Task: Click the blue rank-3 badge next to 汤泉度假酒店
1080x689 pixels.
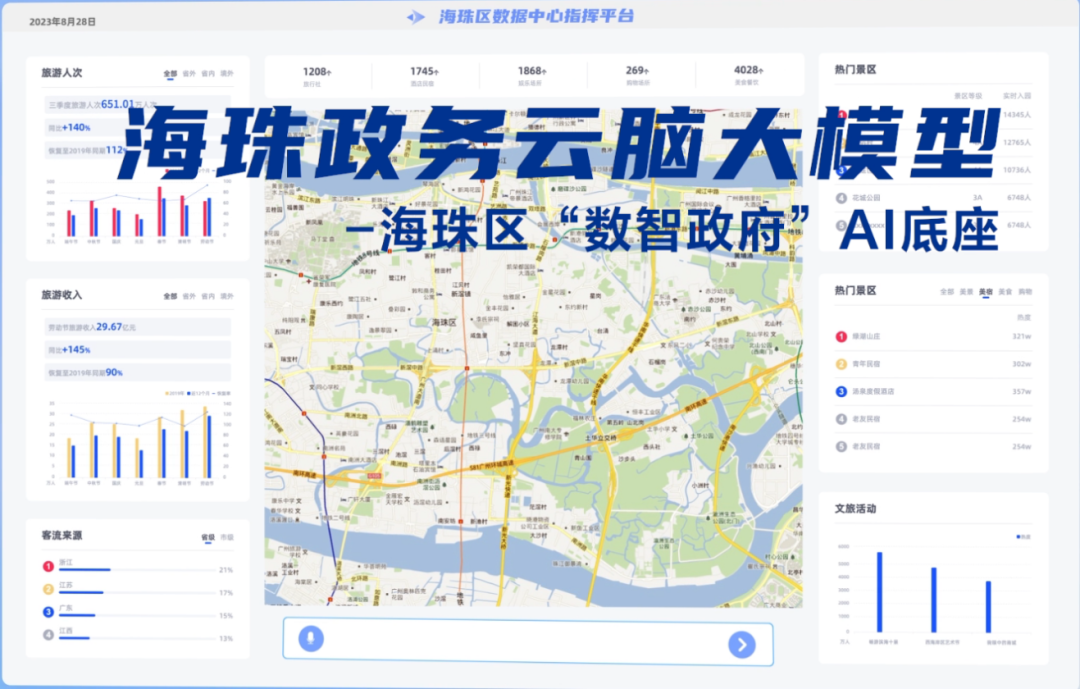Action: 841,391
